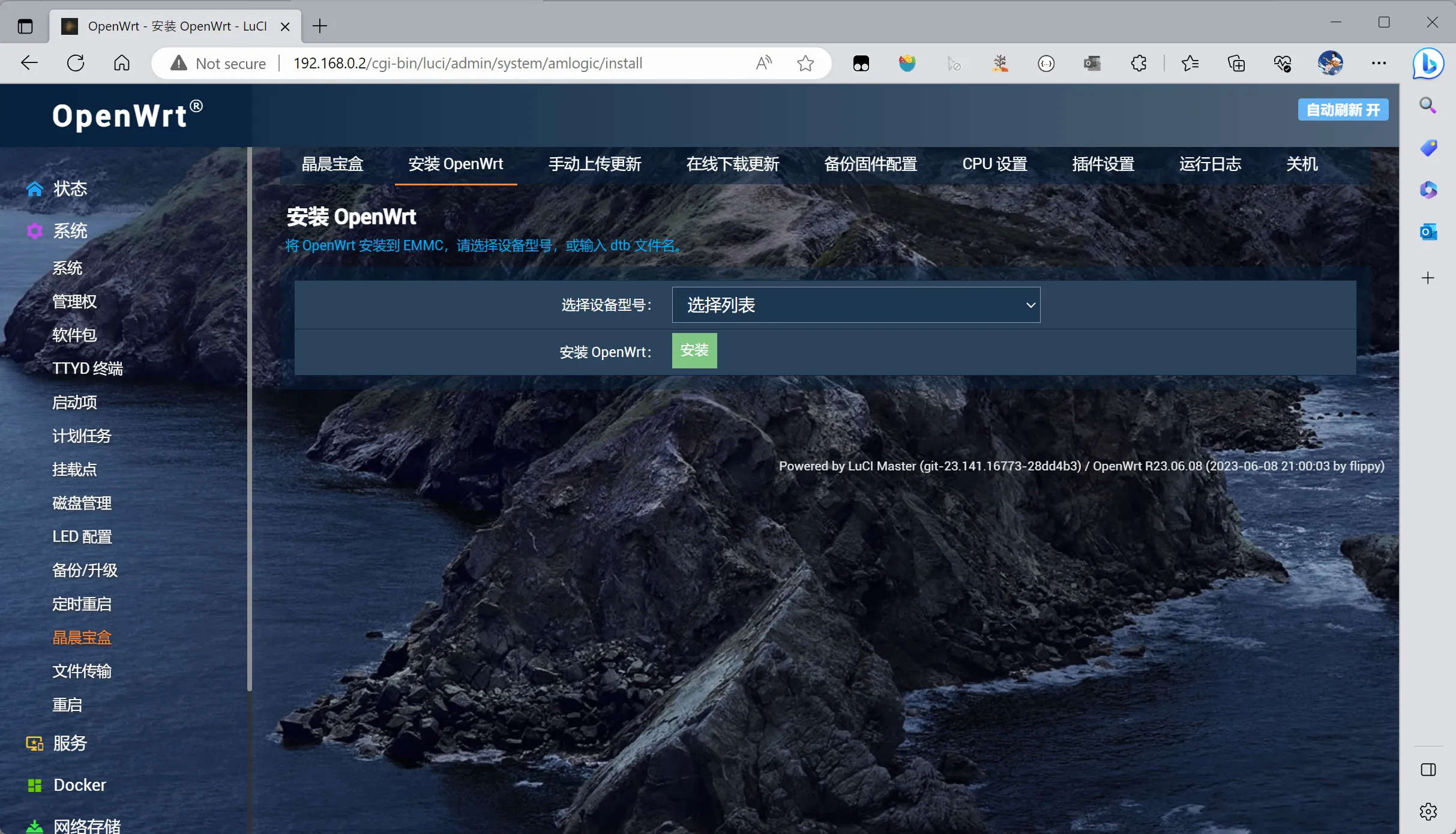
Task: Open TTYD 终端 in the sidebar
Action: (x=87, y=368)
